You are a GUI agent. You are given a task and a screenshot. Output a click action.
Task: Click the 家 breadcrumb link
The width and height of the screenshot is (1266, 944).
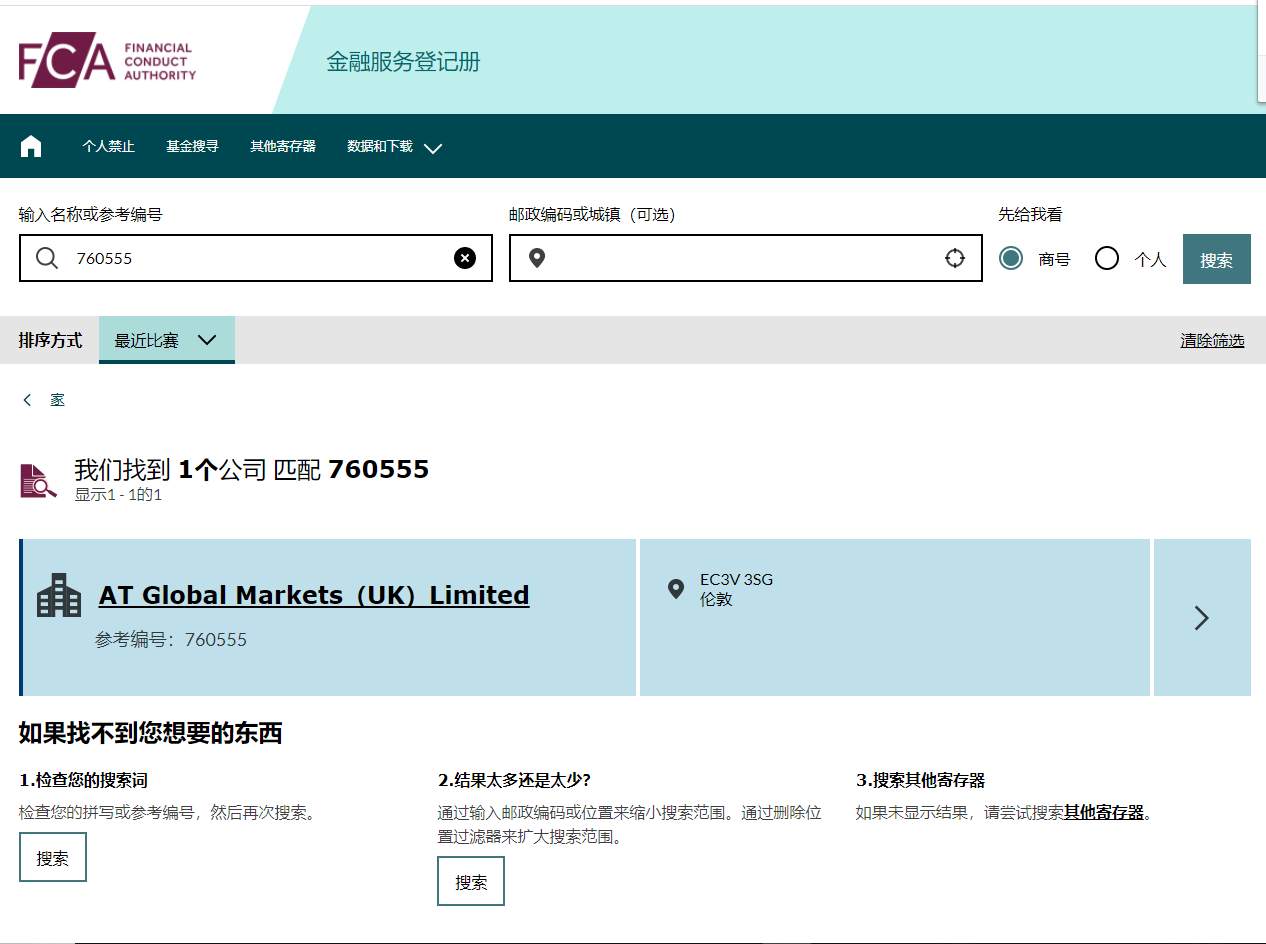coord(58,400)
